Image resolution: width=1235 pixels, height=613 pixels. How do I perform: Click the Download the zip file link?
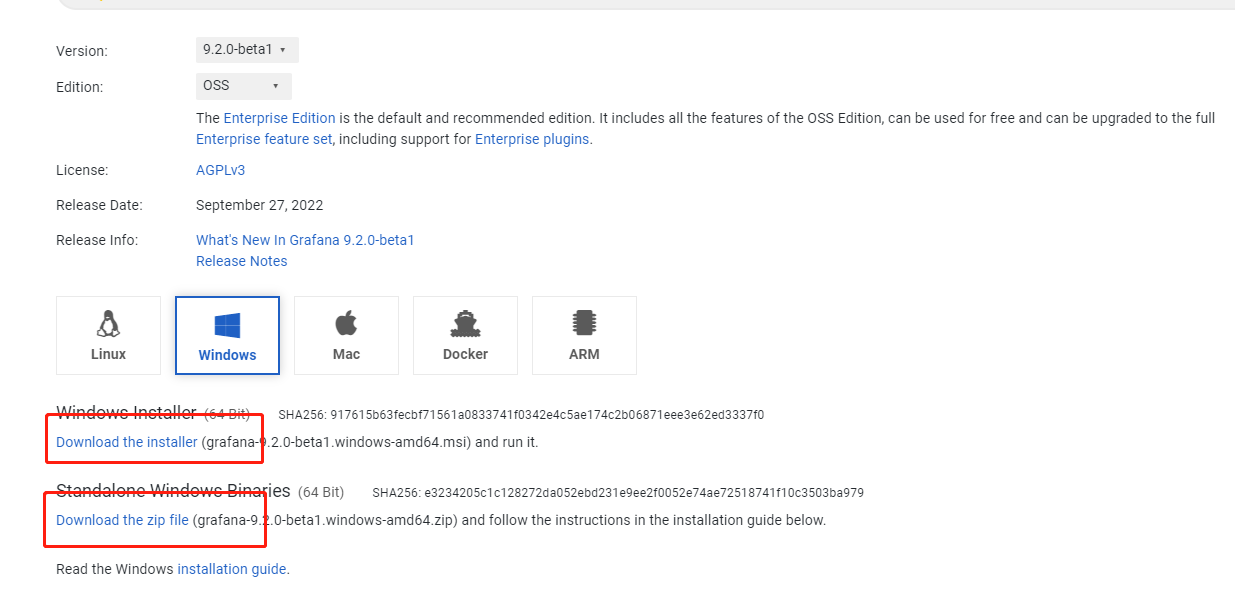[122, 520]
